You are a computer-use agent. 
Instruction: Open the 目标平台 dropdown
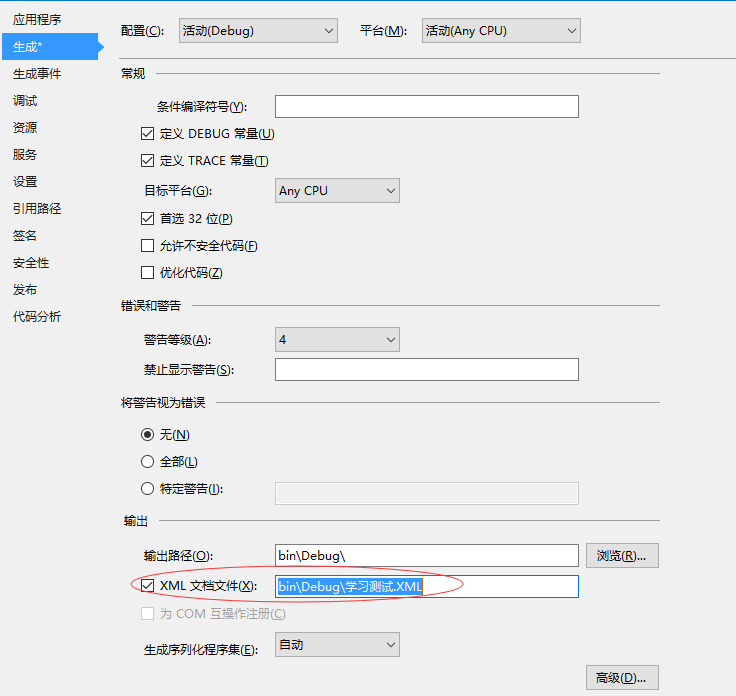[x=337, y=191]
